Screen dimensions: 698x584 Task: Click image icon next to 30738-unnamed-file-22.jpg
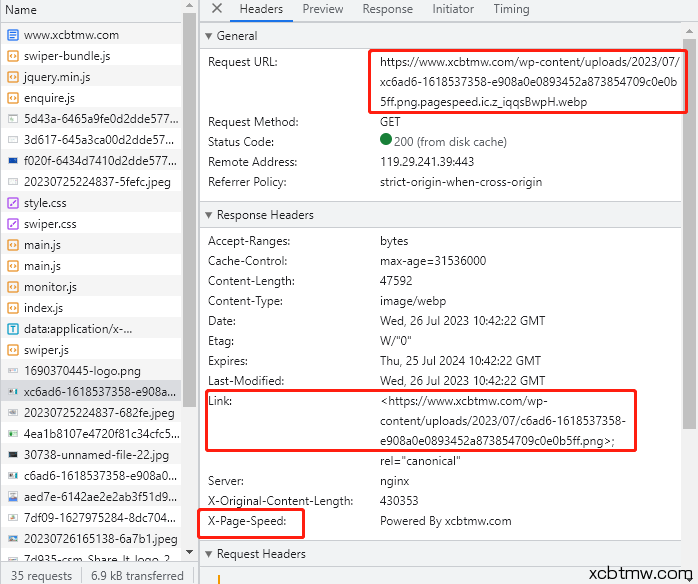pos(13,455)
